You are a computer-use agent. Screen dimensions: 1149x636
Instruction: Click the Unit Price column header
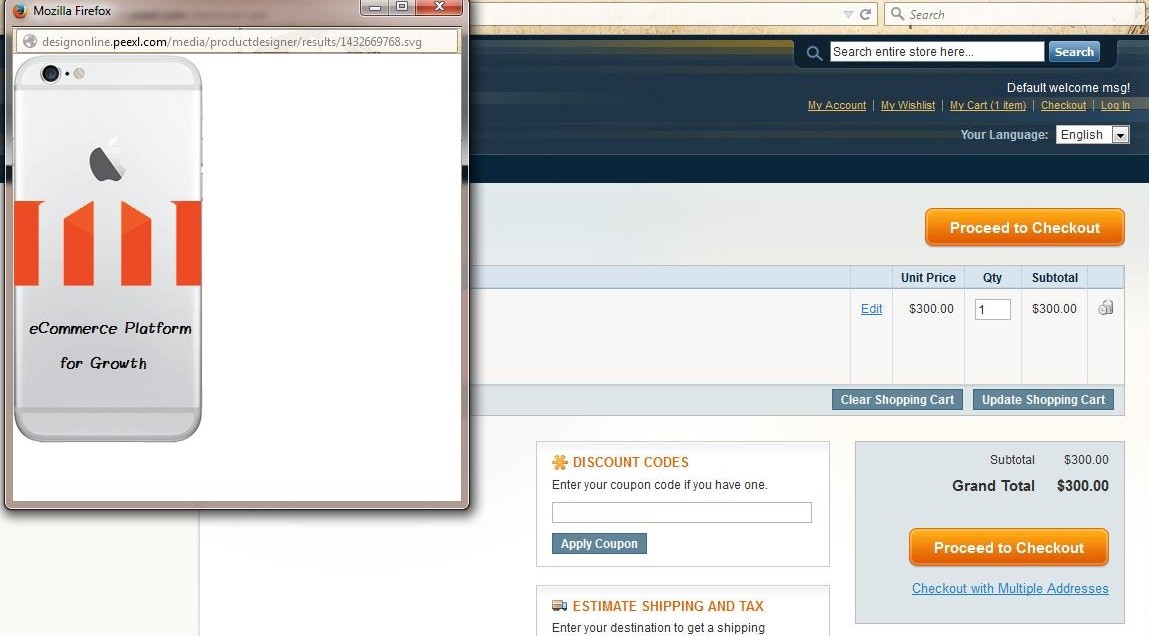[928, 278]
